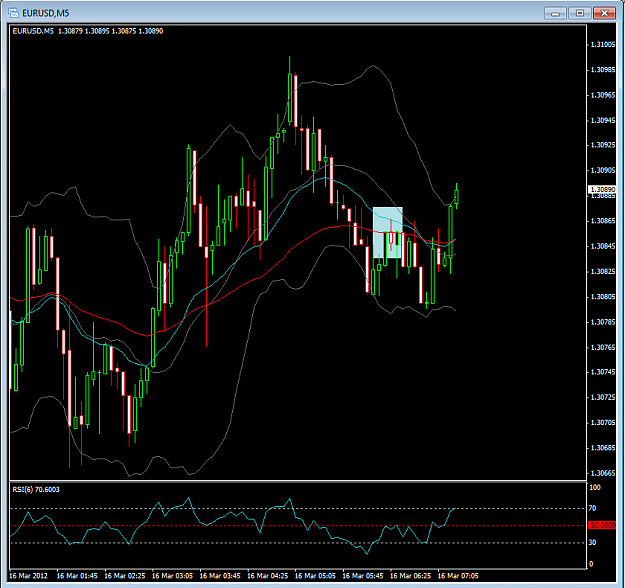625x588 pixels.
Task: Maximize the EURUSD,M5 chart window
Action: click(580, 13)
